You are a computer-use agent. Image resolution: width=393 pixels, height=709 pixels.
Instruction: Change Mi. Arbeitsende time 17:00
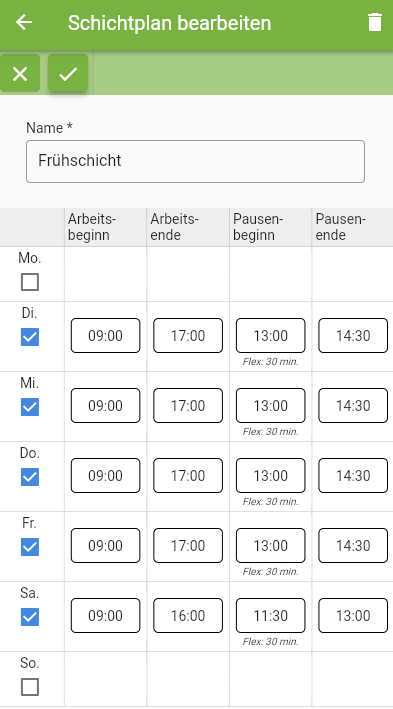coord(188,406)
